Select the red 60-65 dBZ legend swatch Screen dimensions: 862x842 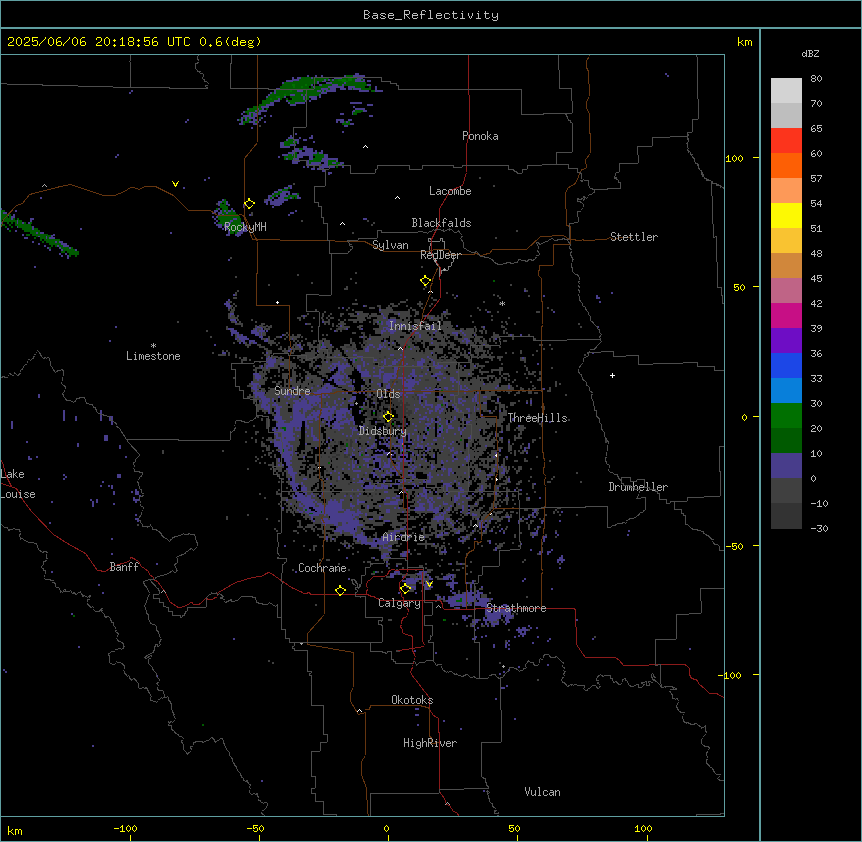click(786, 140)
